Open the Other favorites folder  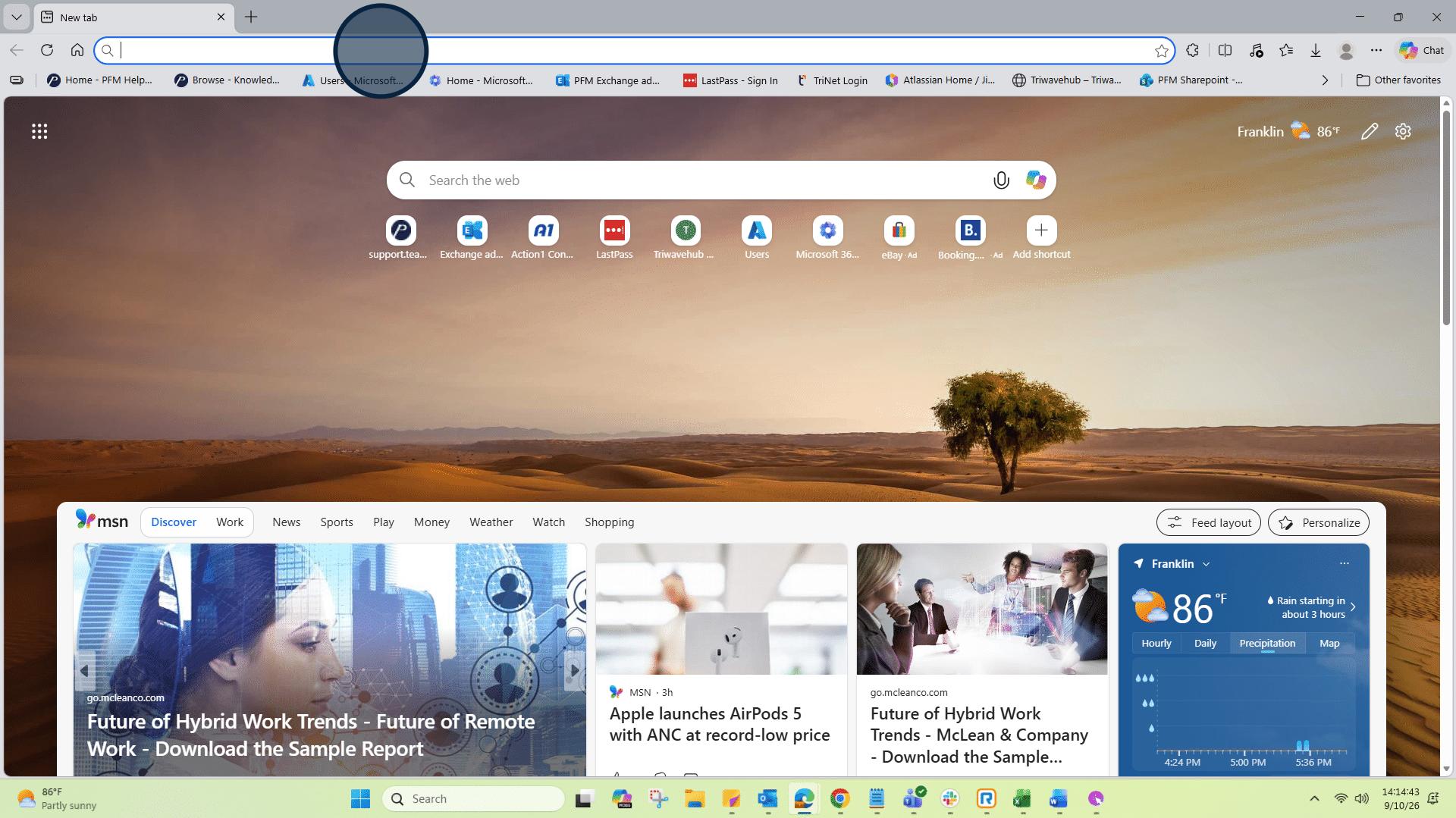[1398, 80]
